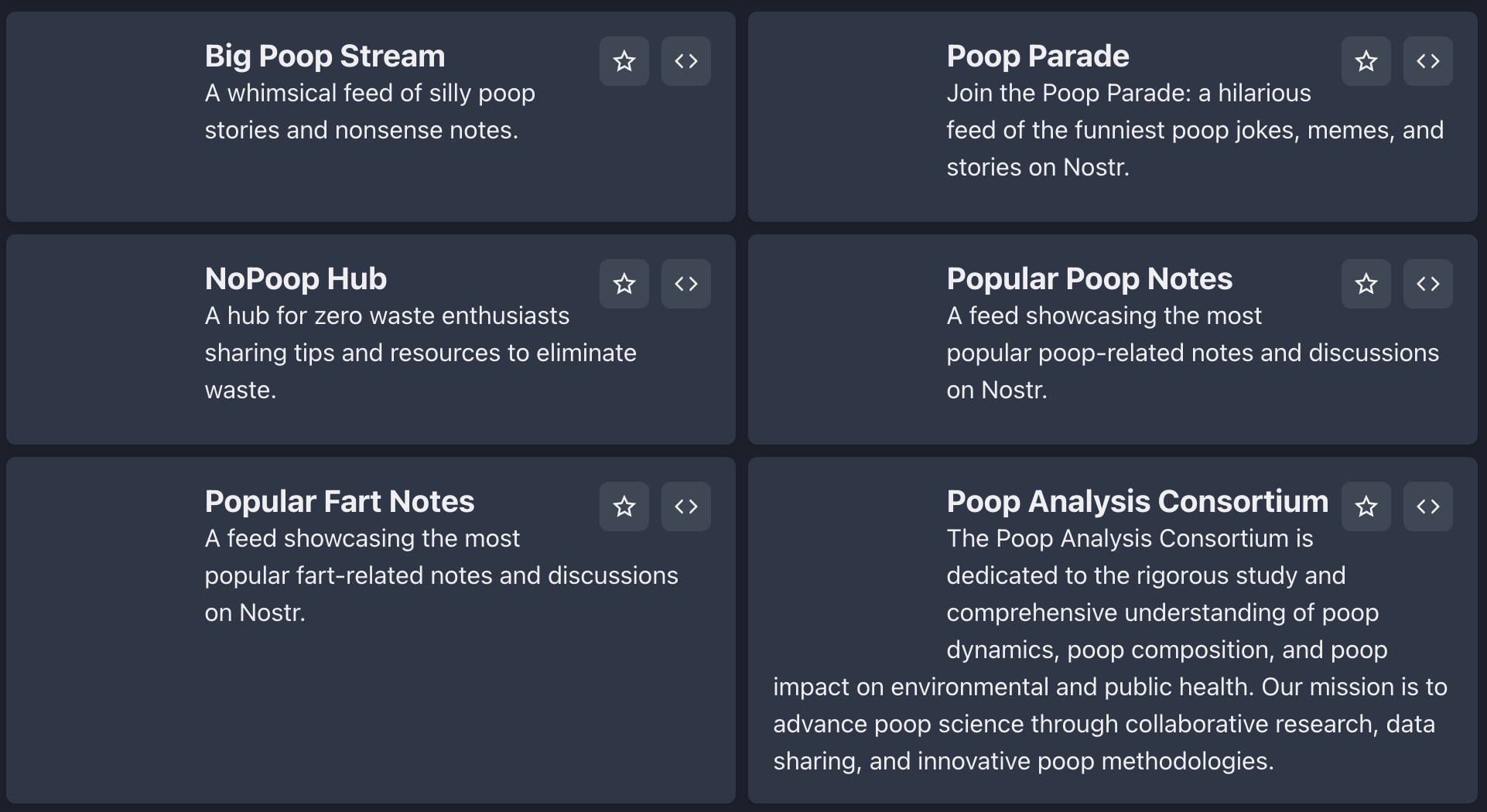This screenshot has height=812, width=1487.
Task: Click the Poop Analysis Consortium description paragraph
Action: [1110, 650]
